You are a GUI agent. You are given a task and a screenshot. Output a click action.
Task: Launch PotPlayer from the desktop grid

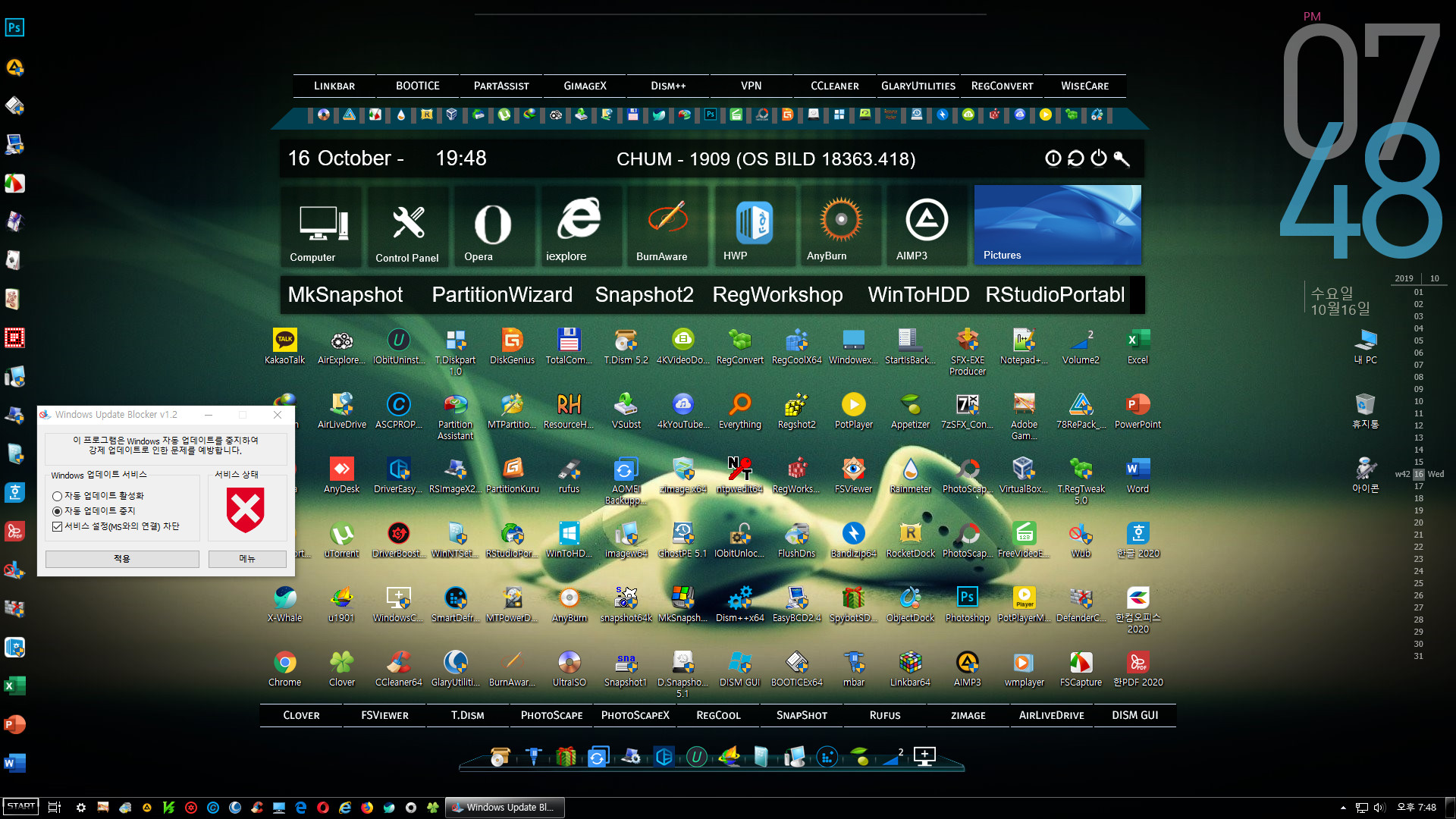(x=853, y=410)
